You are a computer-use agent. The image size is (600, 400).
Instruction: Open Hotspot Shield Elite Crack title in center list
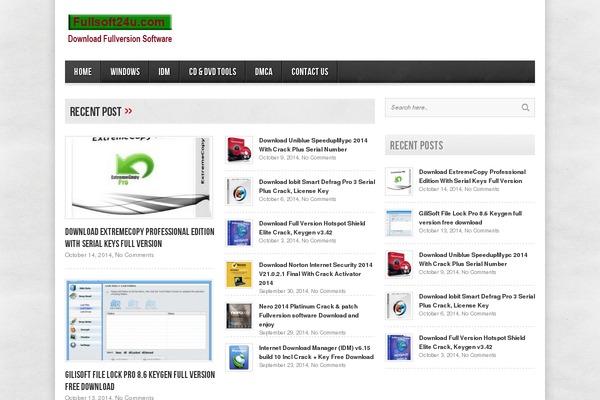(312, 228)
